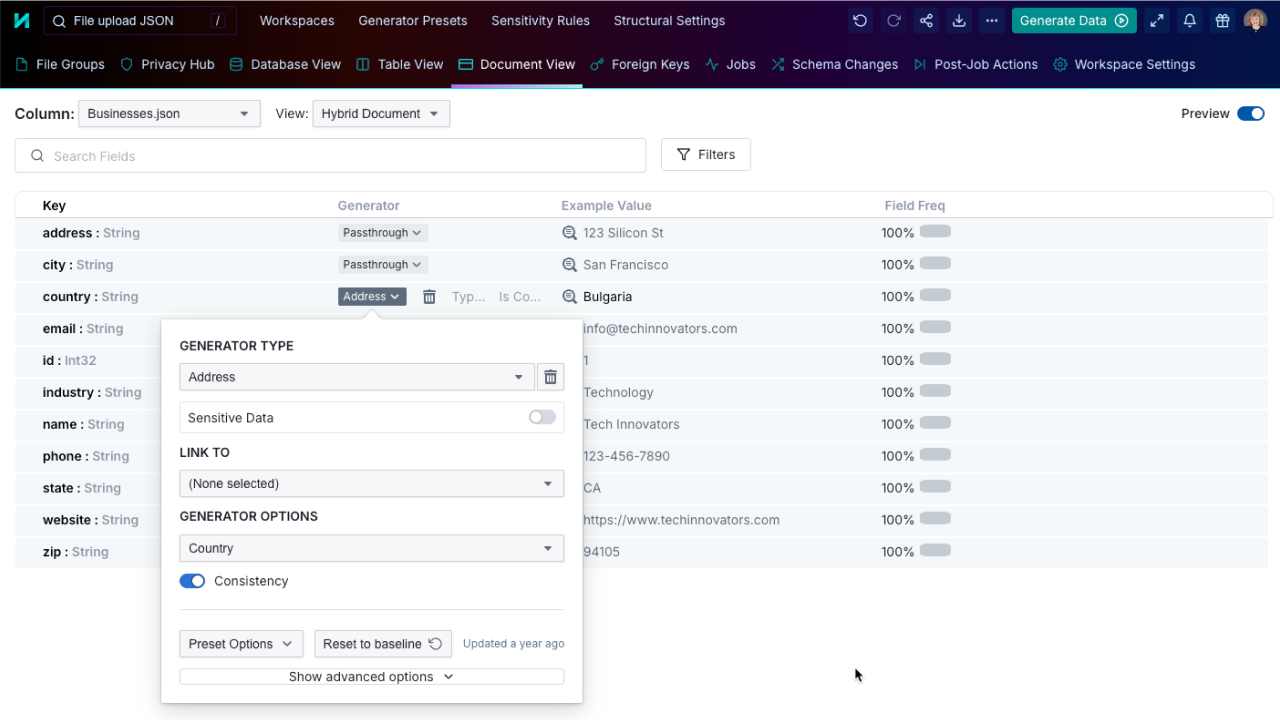The height and width of the screenshot is (720, 1280).
Task: Select the Document View tab
Action: [517, 64]
